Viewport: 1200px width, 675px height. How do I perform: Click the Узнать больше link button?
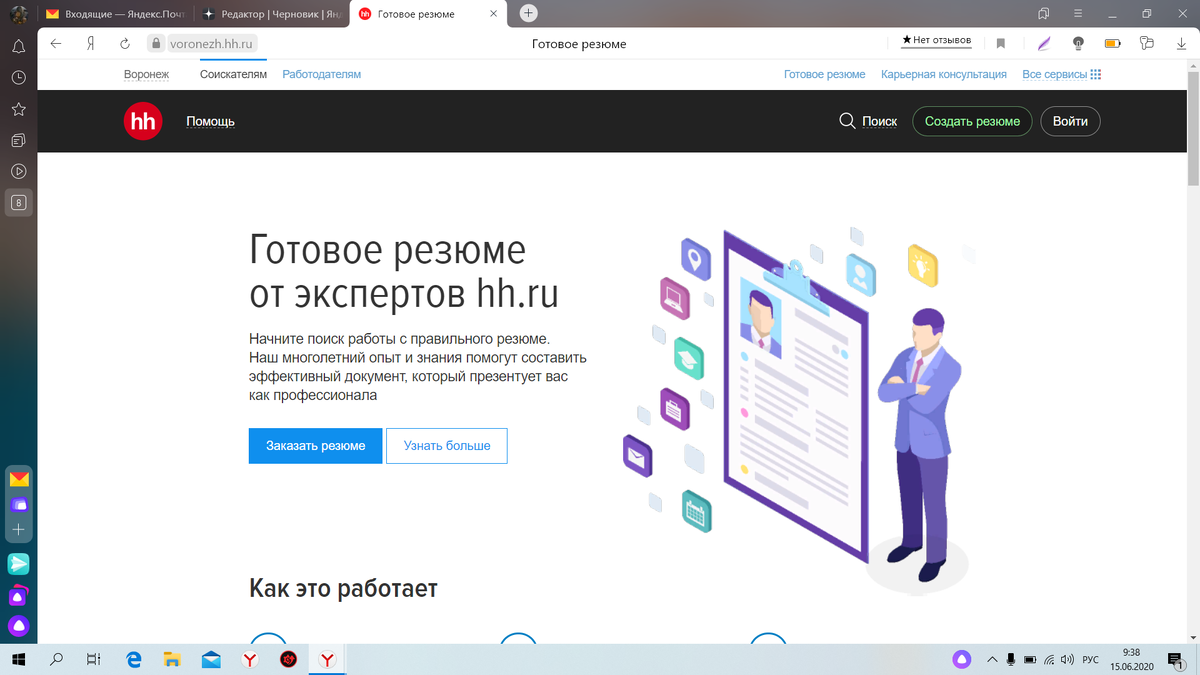point(446,446)
